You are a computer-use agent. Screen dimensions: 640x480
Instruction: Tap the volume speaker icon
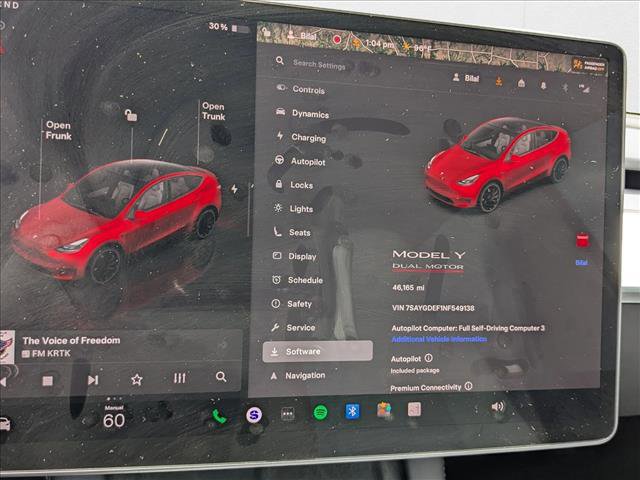[498, 407]
